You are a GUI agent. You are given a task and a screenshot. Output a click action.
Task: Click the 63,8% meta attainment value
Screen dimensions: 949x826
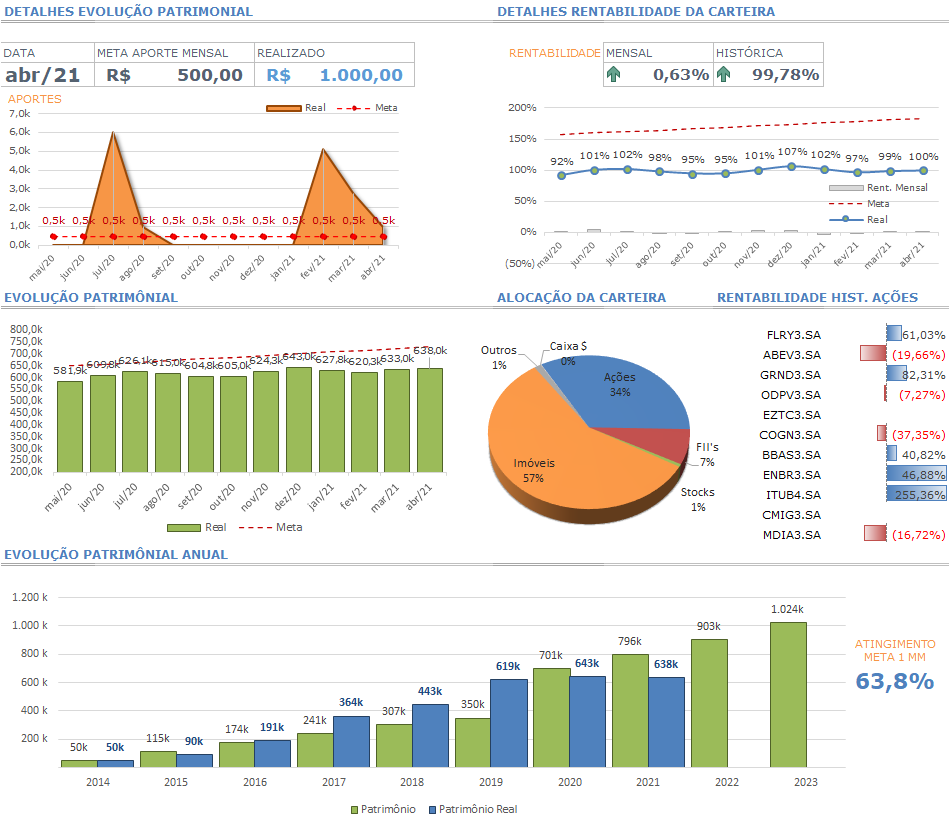[895, 681]
